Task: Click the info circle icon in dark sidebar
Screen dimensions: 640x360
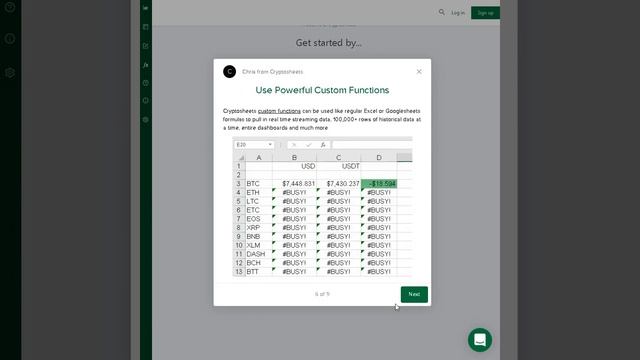Action: (10, 39)
